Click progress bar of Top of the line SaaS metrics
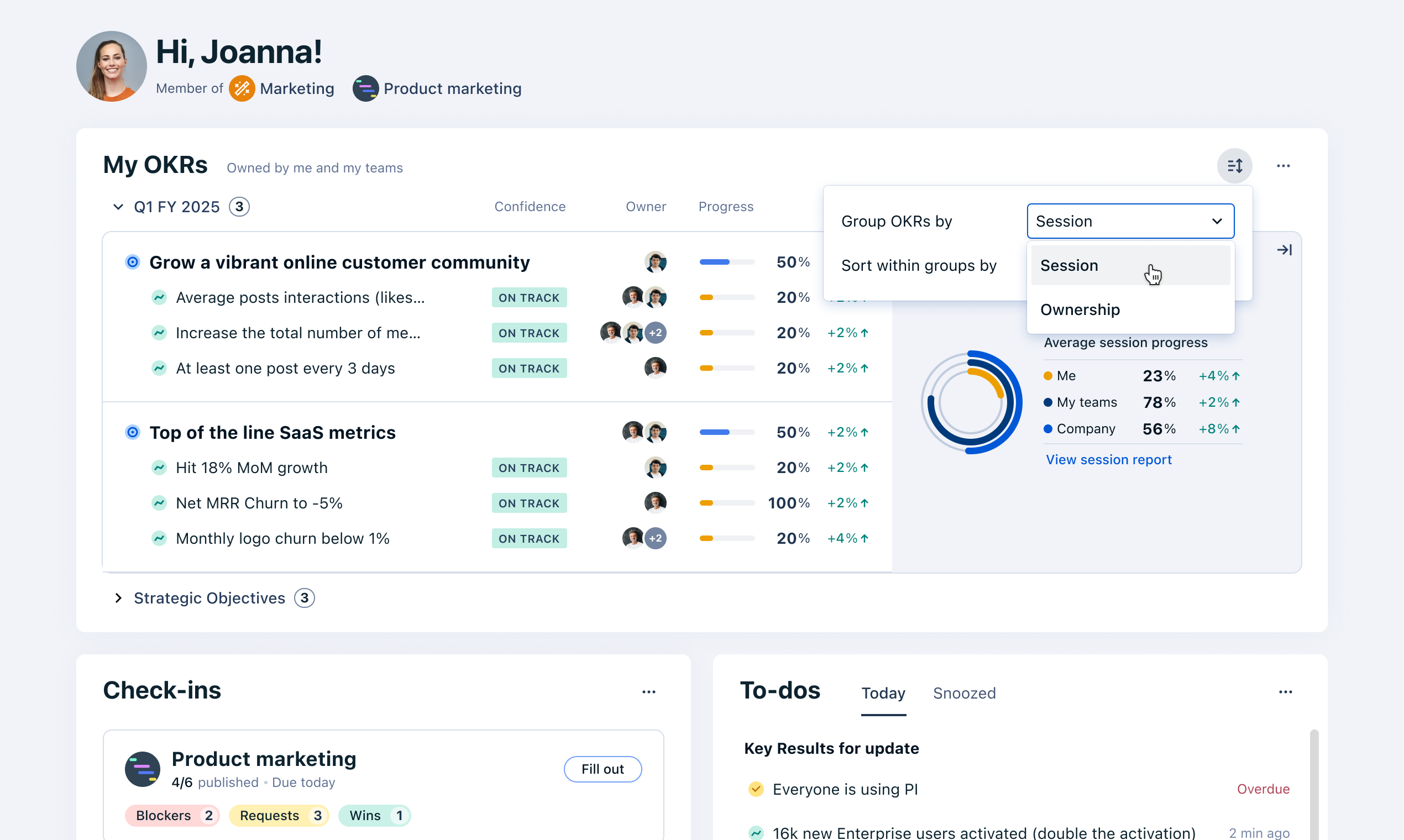Viewport: 1404px width, 840px height. (x=727, y=433)
